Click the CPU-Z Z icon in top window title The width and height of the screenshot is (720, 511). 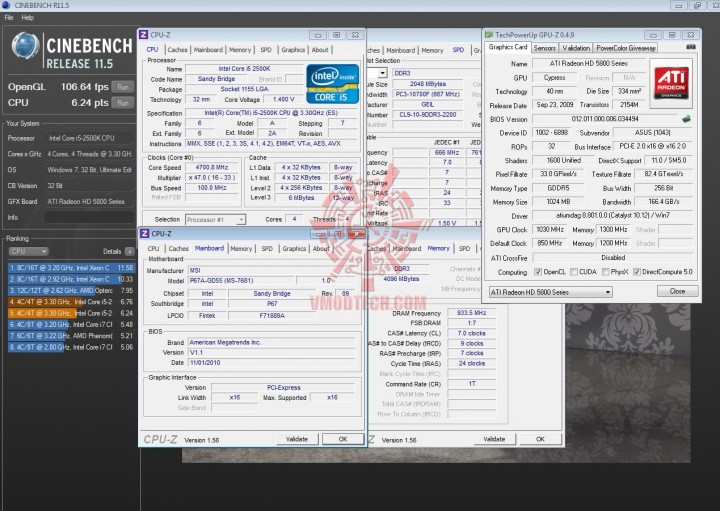tap(144, 35)
